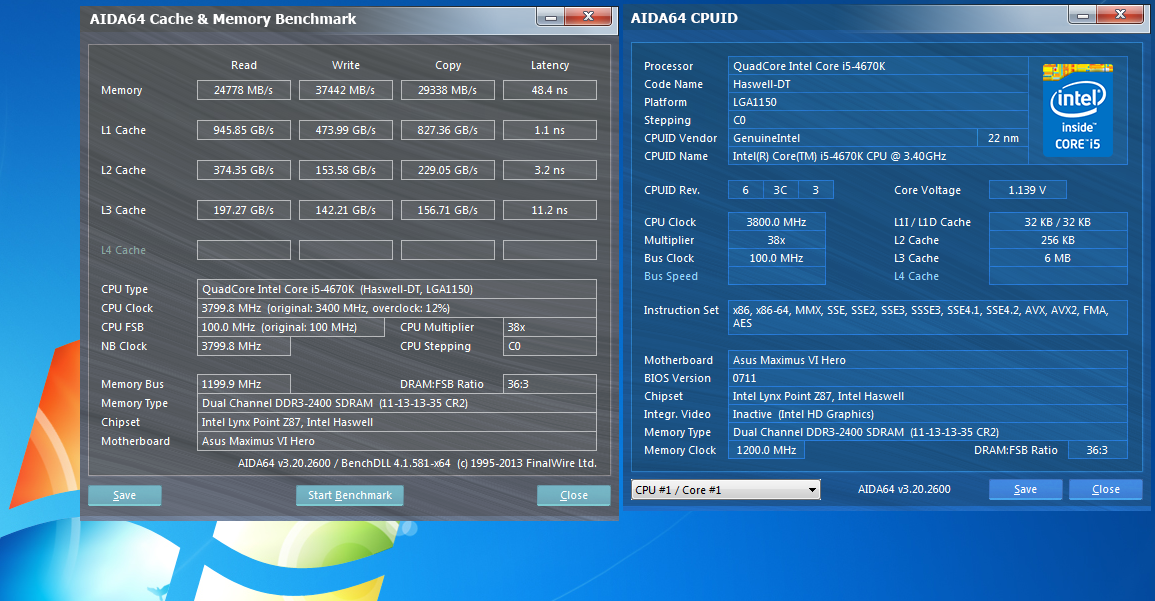This screenshot has height=601, width=1155.
Task: Click the L2 Cache value 256 KB
Action: [x=1058, y=240]
